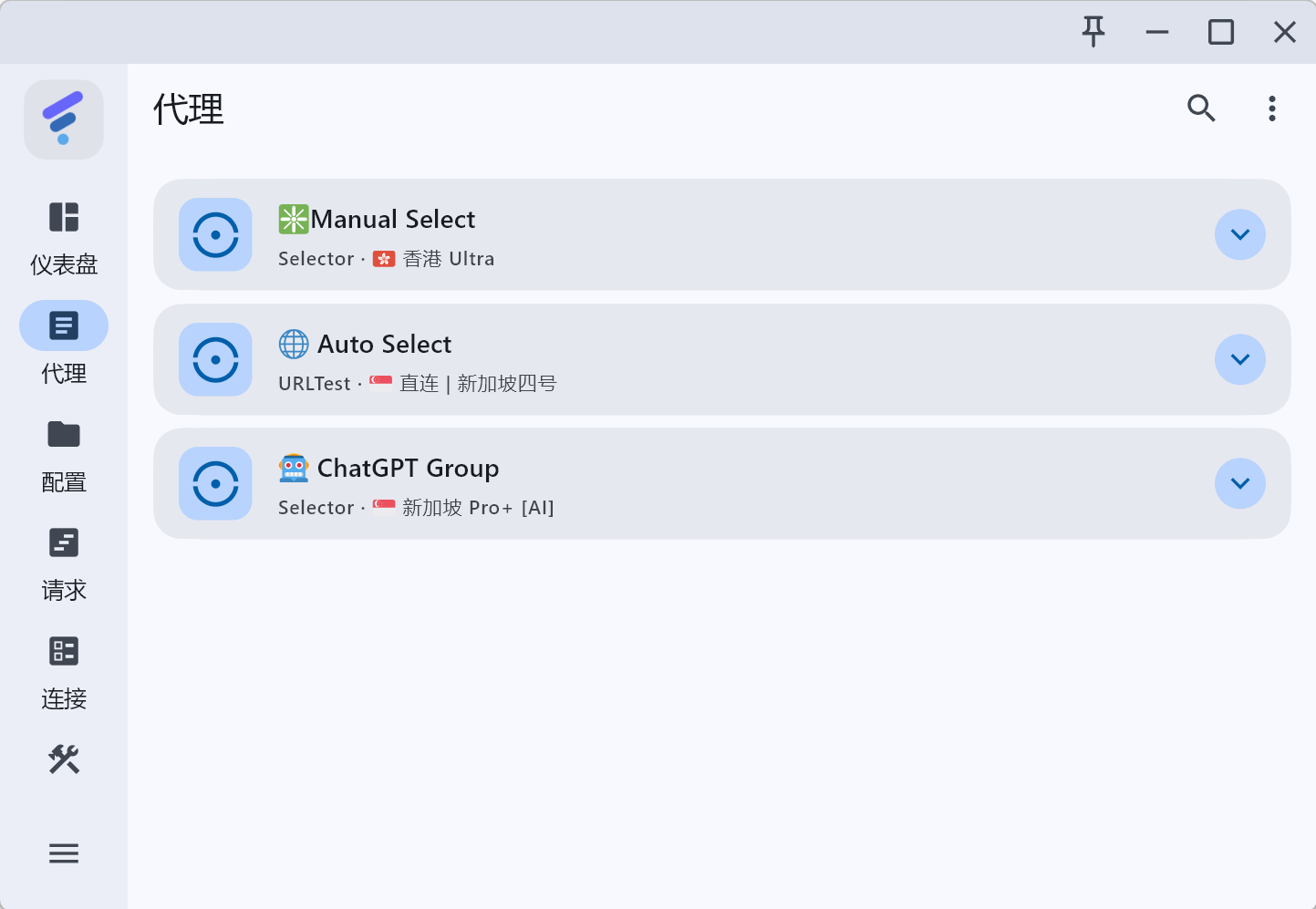The image size is (1316, 909).
Task: Click the Auto Select group test icon
Action: pos(215,359)
